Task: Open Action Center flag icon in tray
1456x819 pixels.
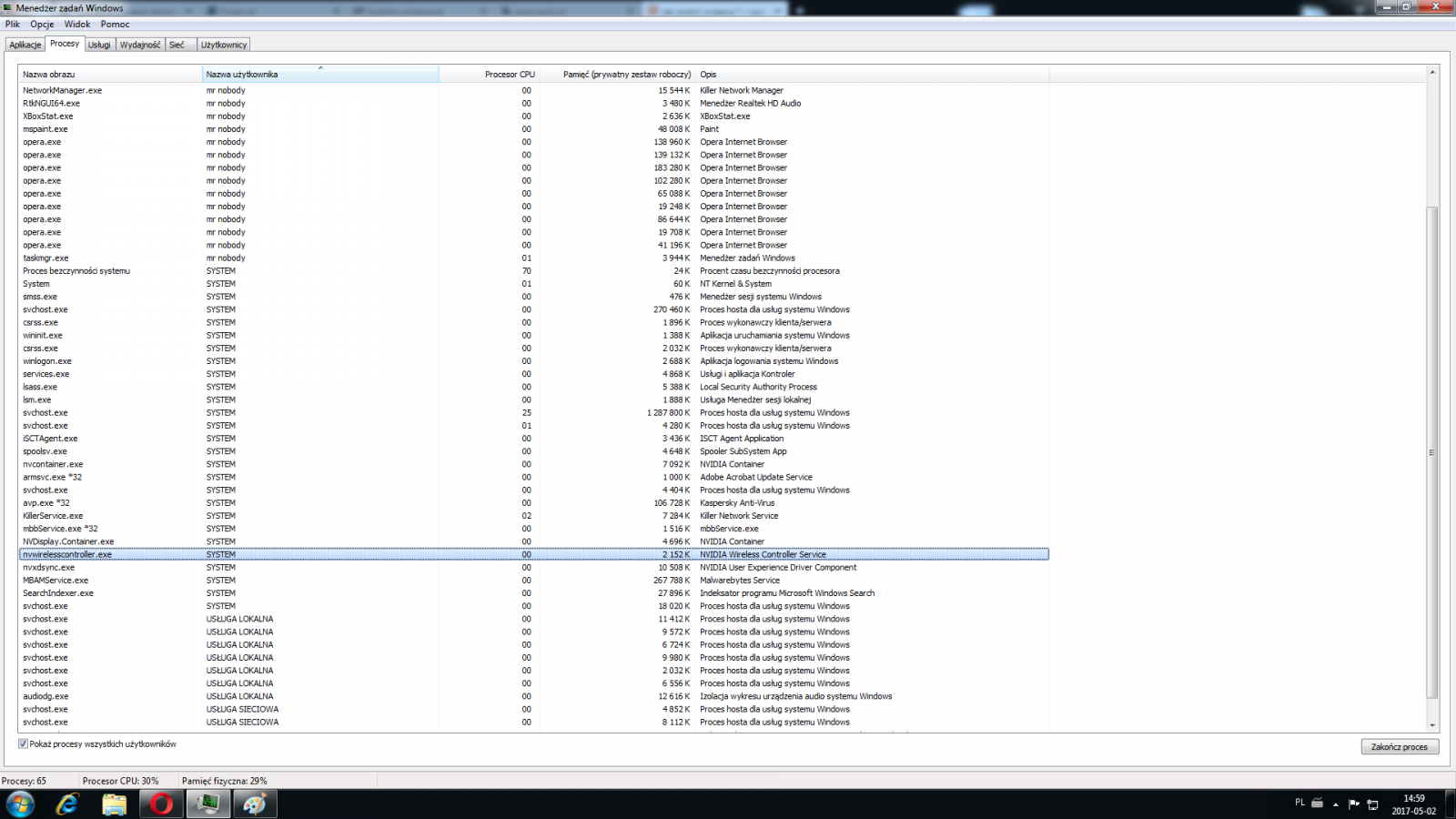Action: 1354,804
